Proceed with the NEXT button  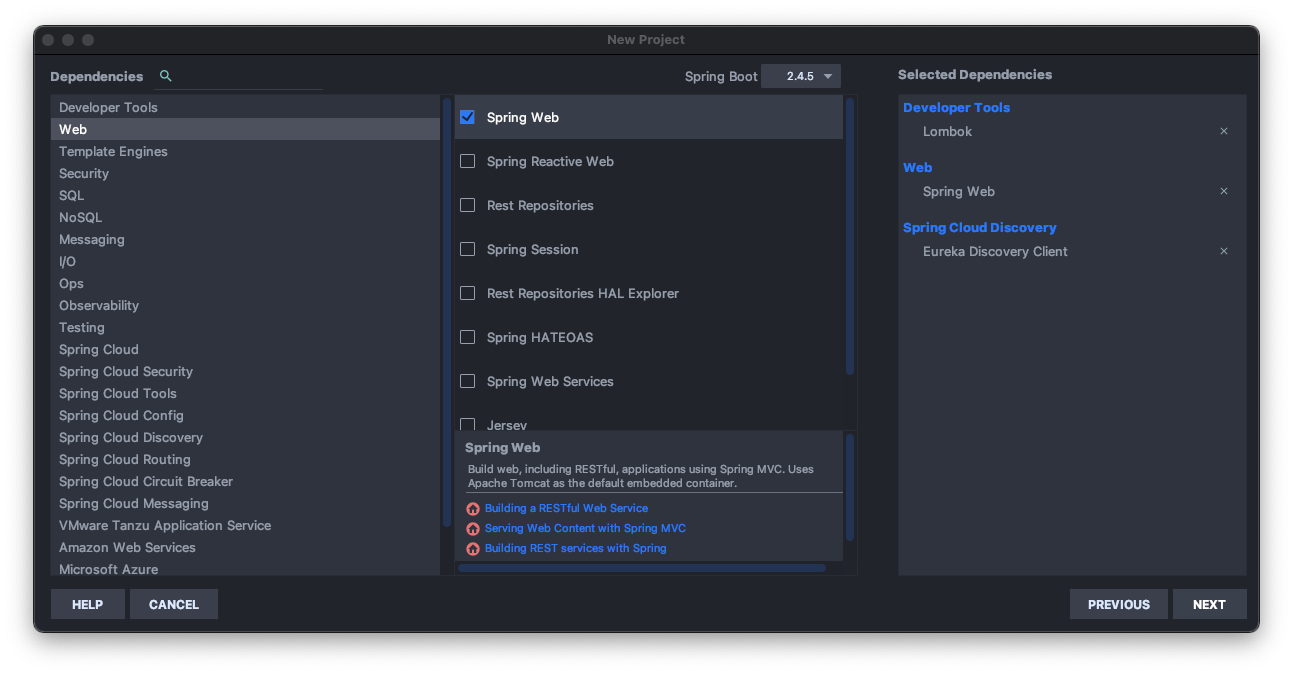click(x=1209, y=604)
